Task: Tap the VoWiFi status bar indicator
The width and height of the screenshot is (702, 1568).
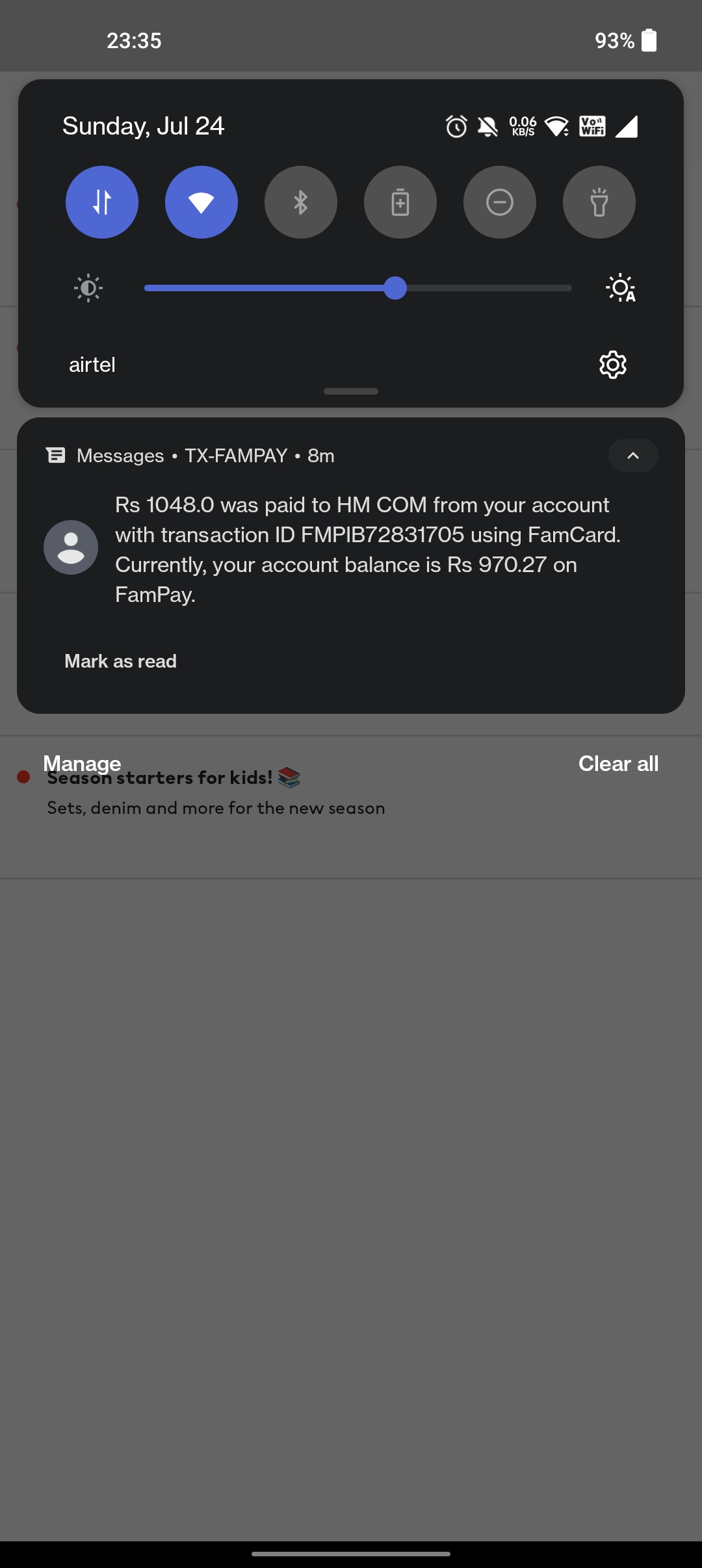Action: pos(591,127)
